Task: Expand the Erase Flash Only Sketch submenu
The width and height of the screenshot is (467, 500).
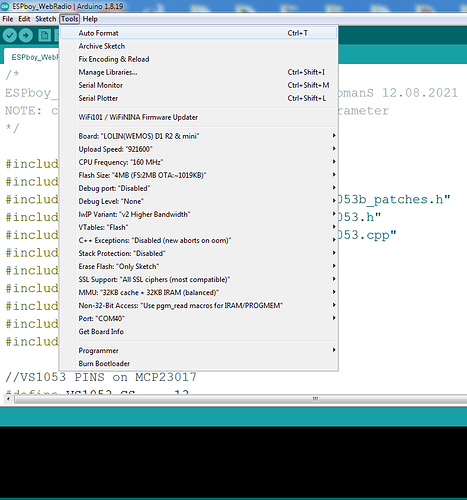Action: (199, 266)
